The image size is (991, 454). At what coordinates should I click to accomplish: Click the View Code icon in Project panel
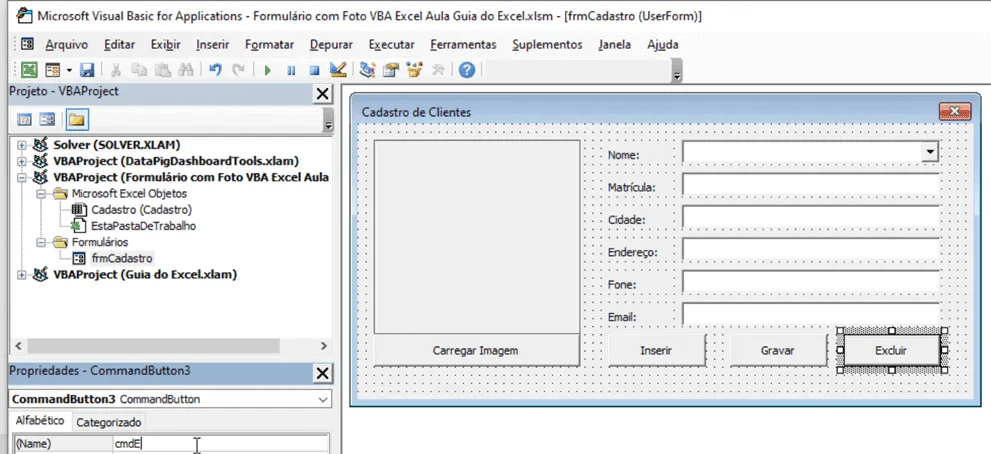pyautogui.click(x=24, y=119)
